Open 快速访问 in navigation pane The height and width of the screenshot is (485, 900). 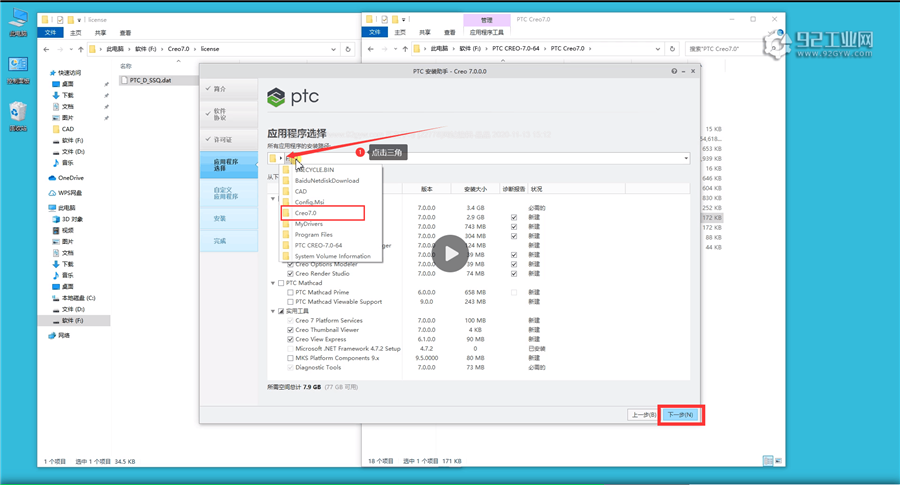coord(69,73)
